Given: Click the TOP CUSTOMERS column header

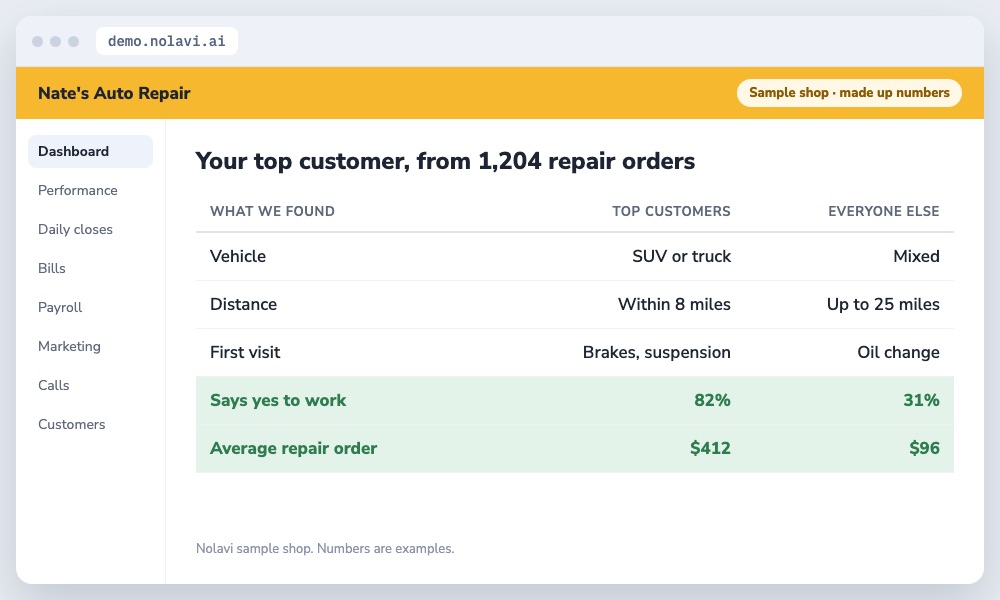Looking at the screenshot, I should [672, 211].
